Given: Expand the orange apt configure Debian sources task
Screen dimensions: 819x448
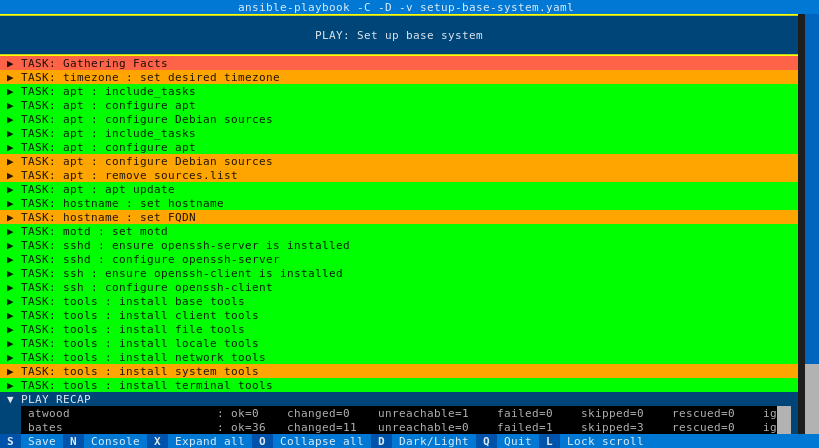Looking at the screenshot, I should (399, 161).
